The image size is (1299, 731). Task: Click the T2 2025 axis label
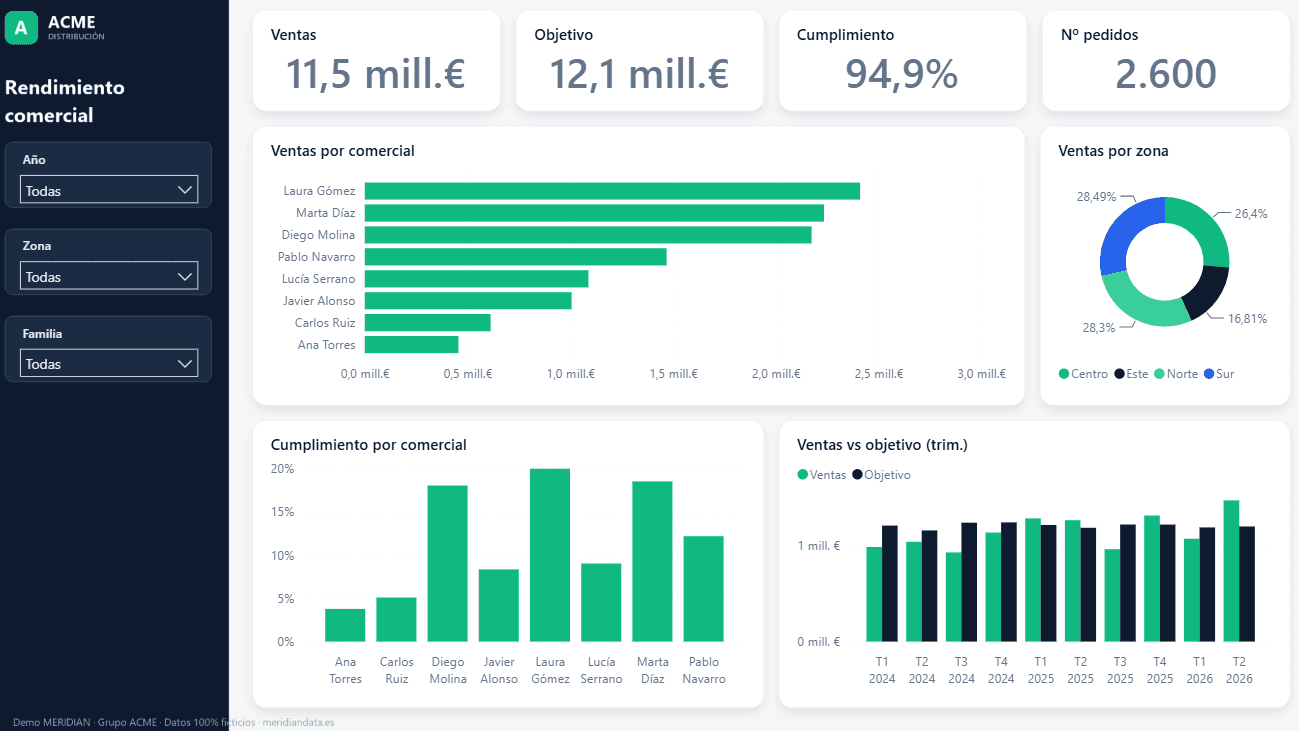pyautogui.click(x=1080, y=670)
